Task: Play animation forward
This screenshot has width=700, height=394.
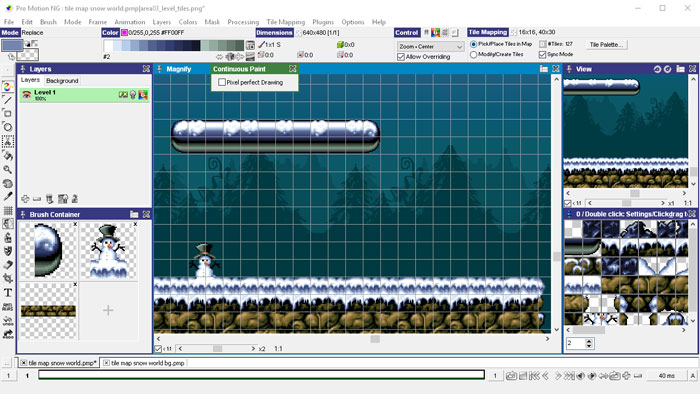Action: click(x=592, y=376)
